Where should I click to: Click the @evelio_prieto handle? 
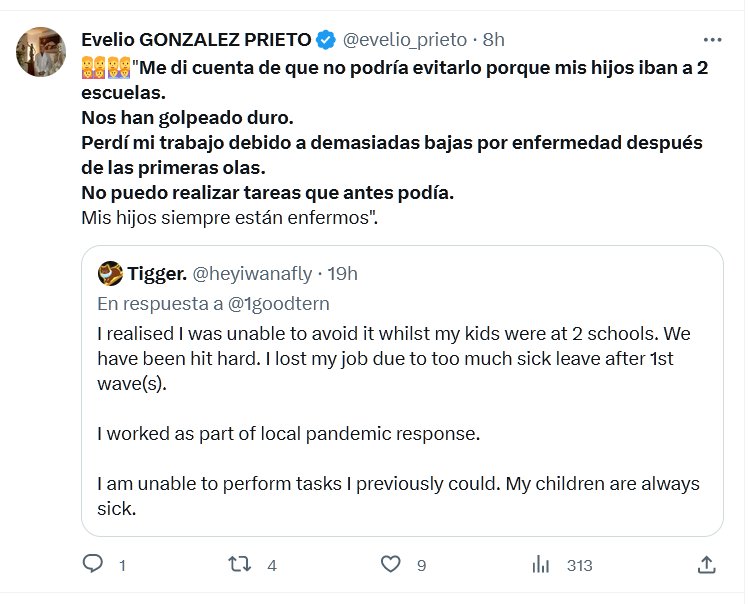405,40
